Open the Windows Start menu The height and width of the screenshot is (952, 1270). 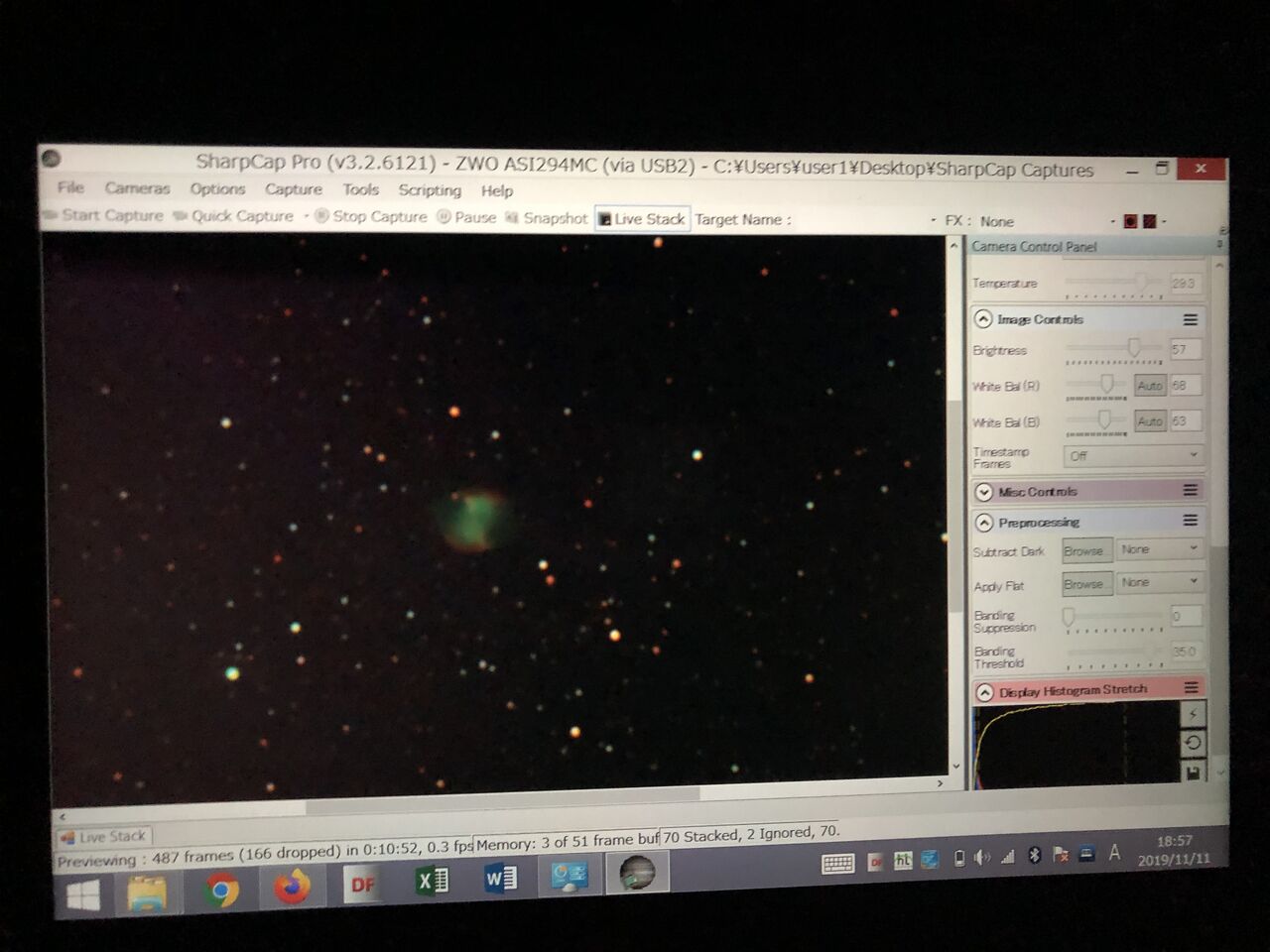point(83,895)
